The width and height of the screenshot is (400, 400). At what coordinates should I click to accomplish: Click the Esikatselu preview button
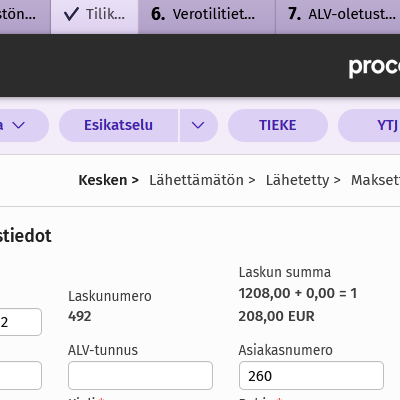(x=118, y=125)
